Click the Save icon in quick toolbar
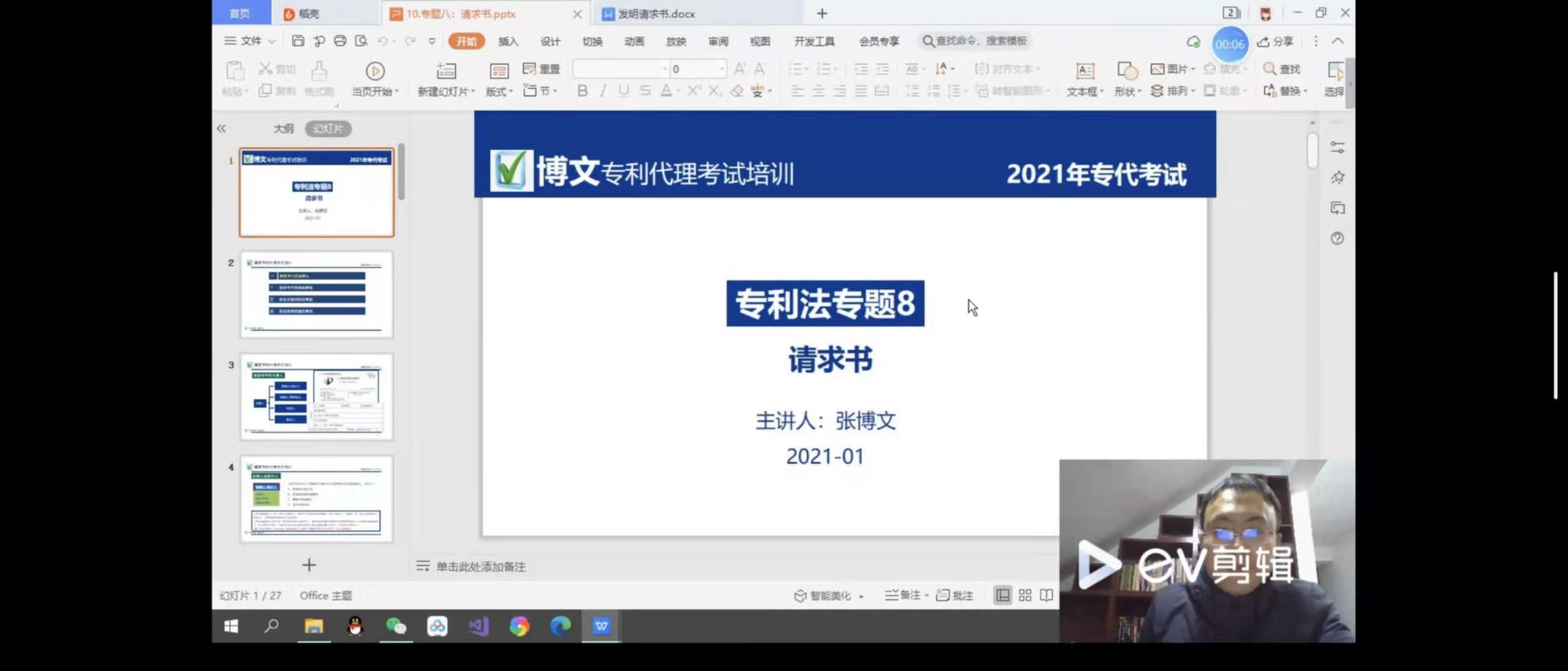1568x671 pixels. 298,41
